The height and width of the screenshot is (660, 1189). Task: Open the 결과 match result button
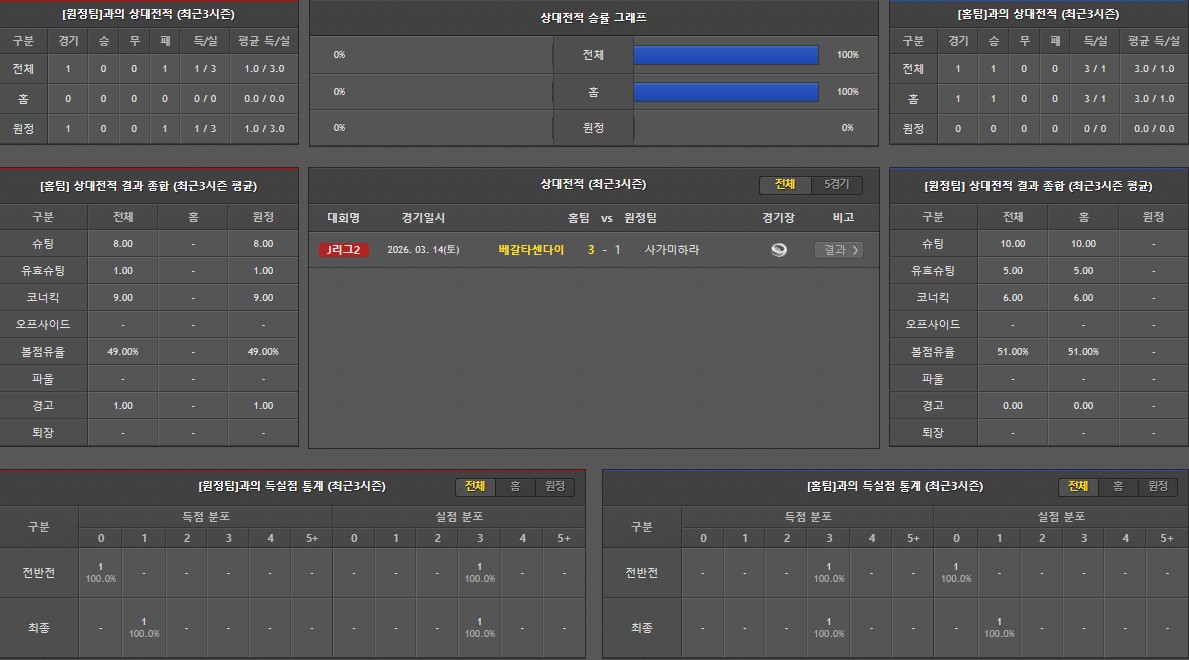point(838,250)
